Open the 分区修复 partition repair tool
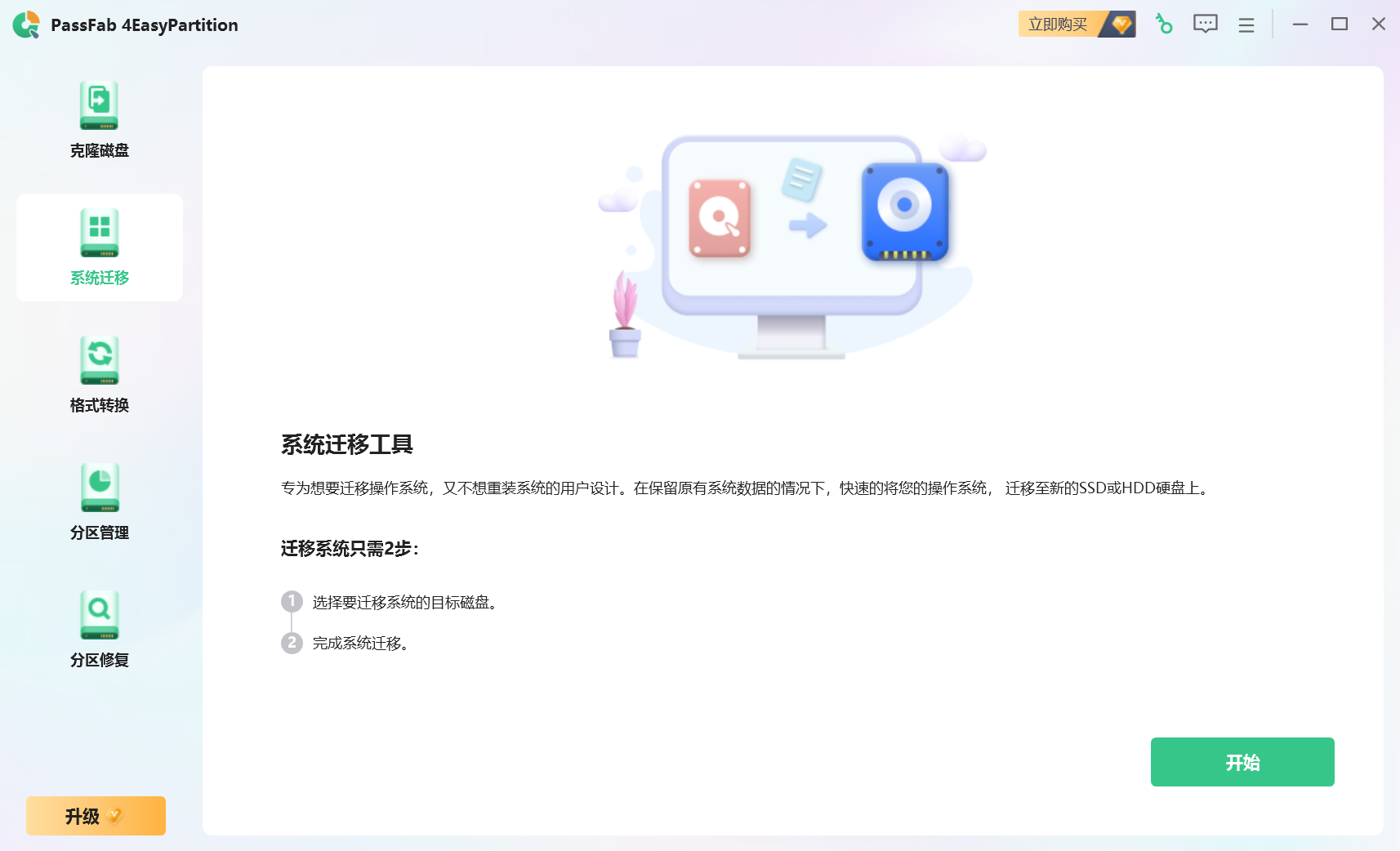Viewport: 1400px width, 851px height. (100, 630)
